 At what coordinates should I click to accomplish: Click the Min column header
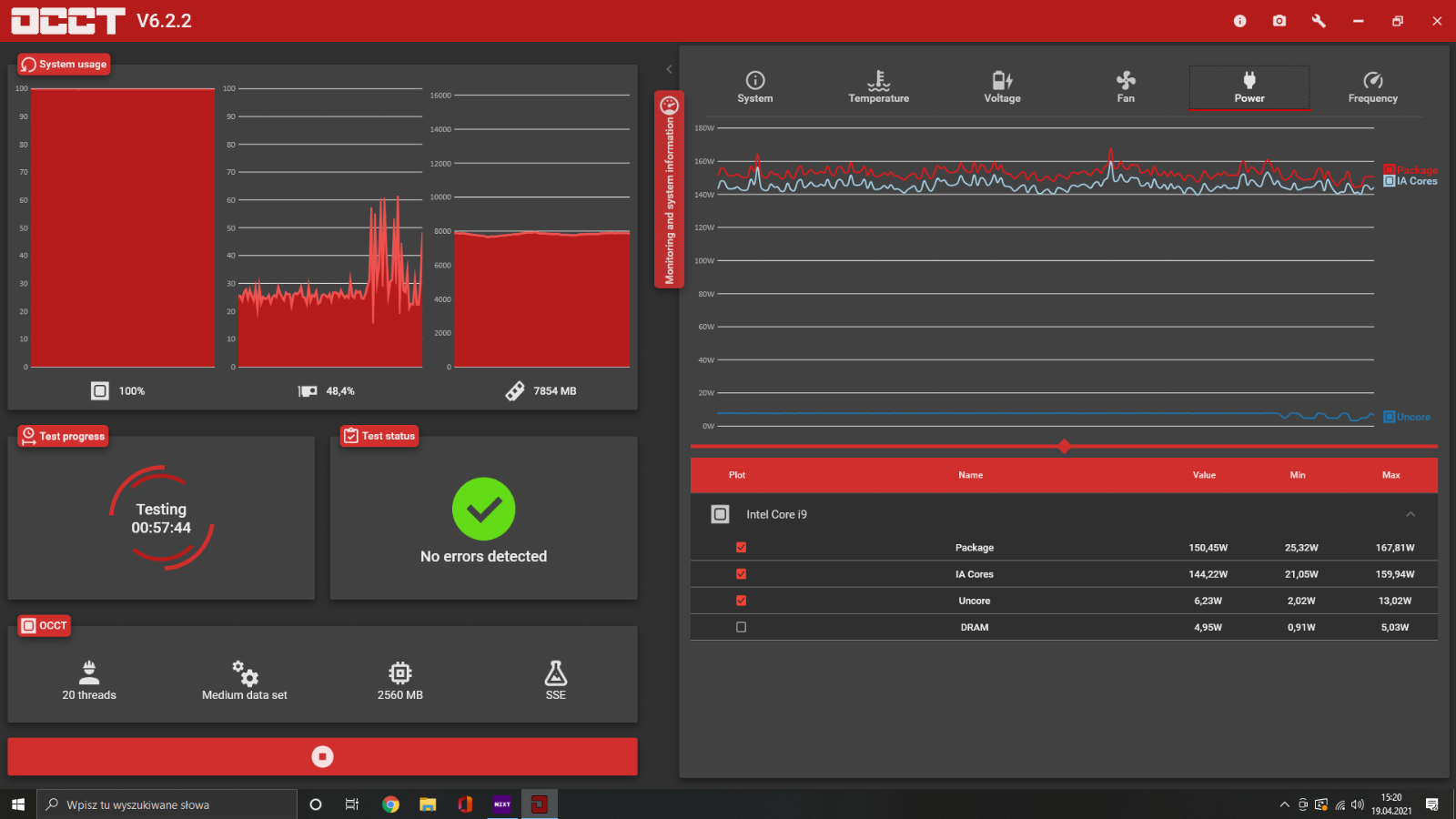tap(1298, 475)
